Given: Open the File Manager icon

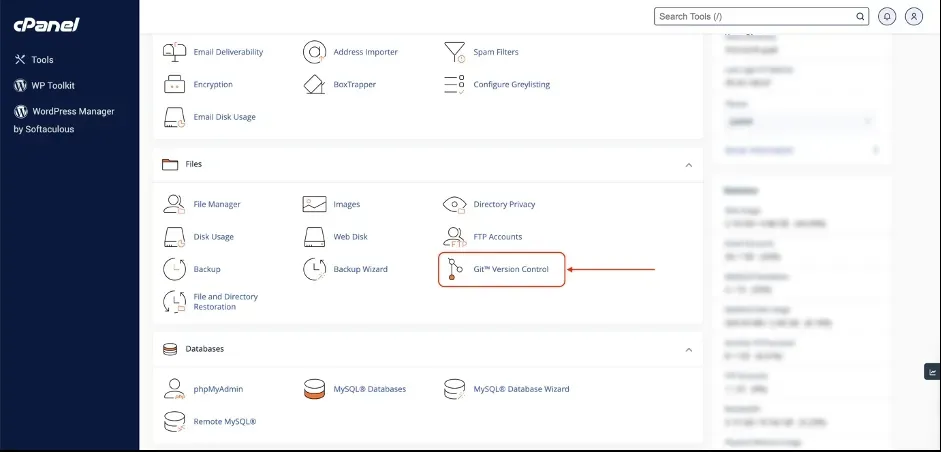Looking at the screenshot, I should (x=174, y=204).
